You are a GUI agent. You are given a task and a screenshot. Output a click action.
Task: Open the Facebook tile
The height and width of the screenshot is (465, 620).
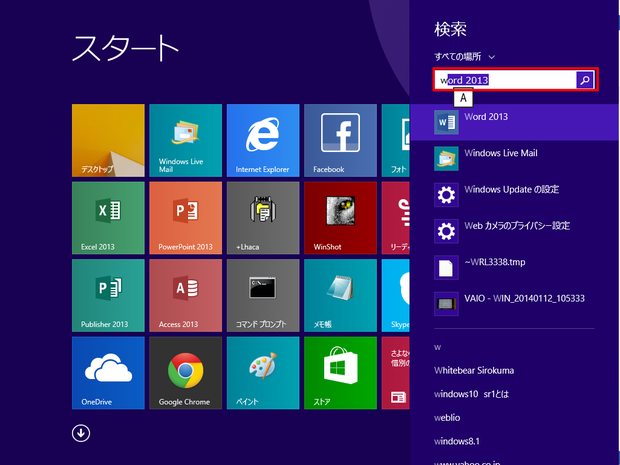click(x=340, y=140)
